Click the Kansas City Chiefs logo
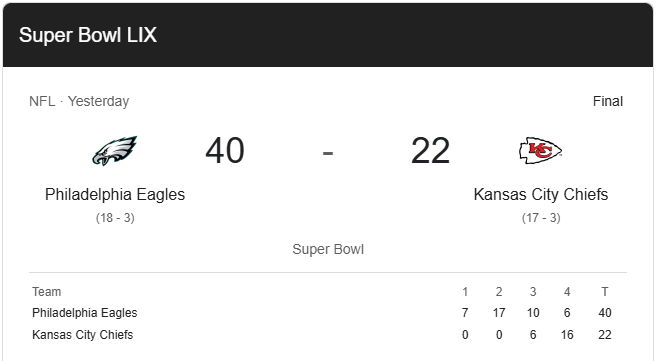 pyautogui.click(x=540, y=150)
